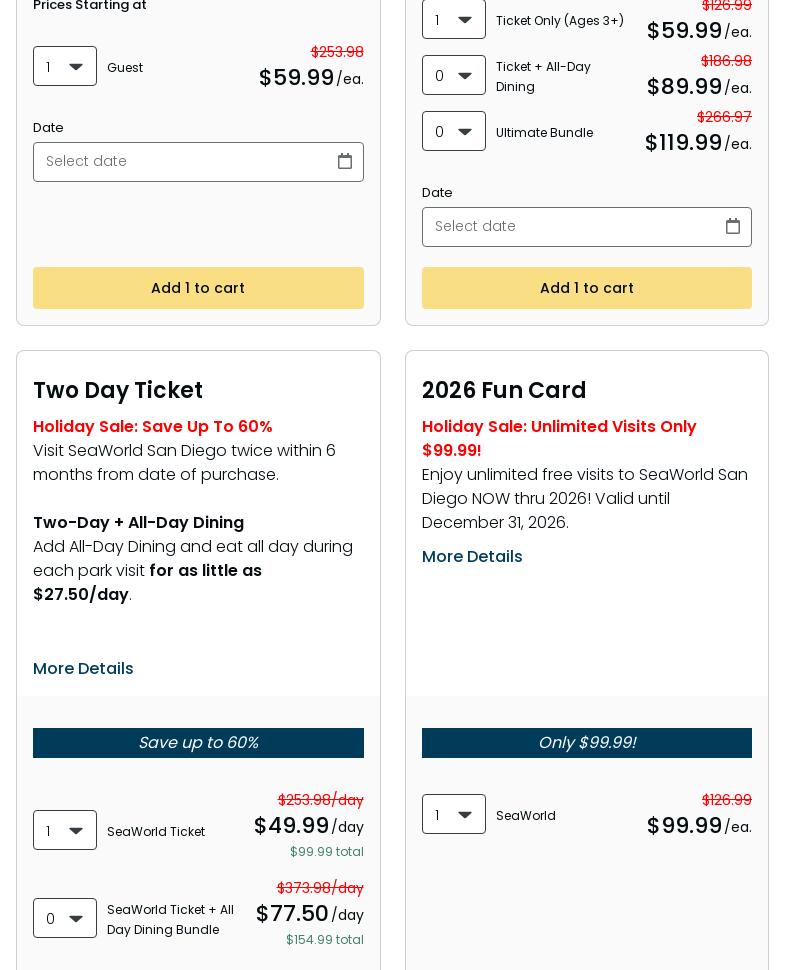The image size is (785, 970).
Task: Open calendar icon in right Date field
Action: coord(733,226)
